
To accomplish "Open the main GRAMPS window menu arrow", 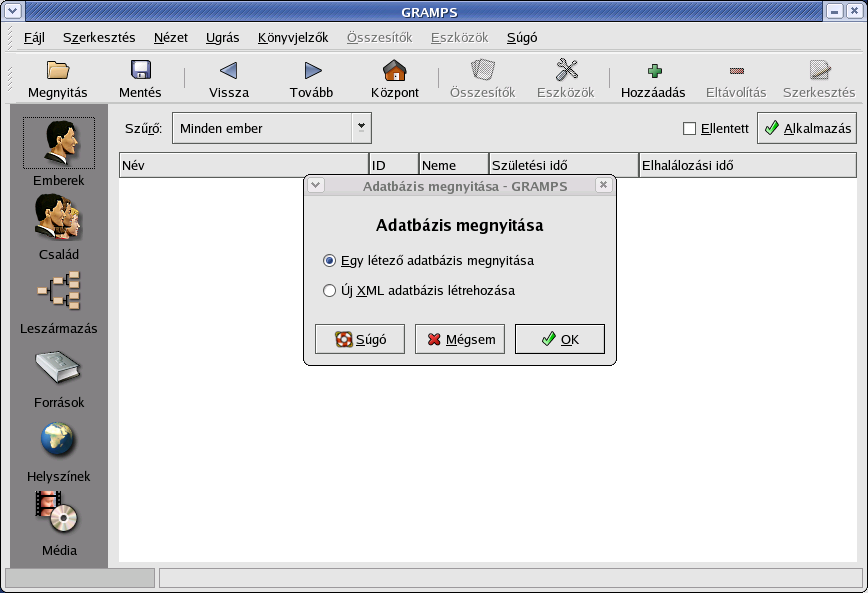I will tap(12, 11).
